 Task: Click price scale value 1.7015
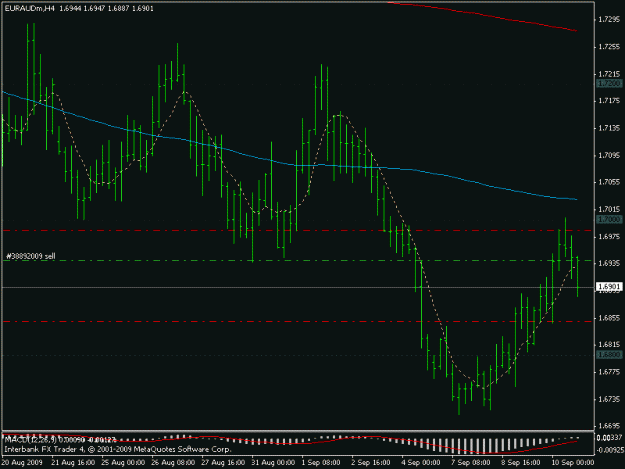(x=609, y=209)
